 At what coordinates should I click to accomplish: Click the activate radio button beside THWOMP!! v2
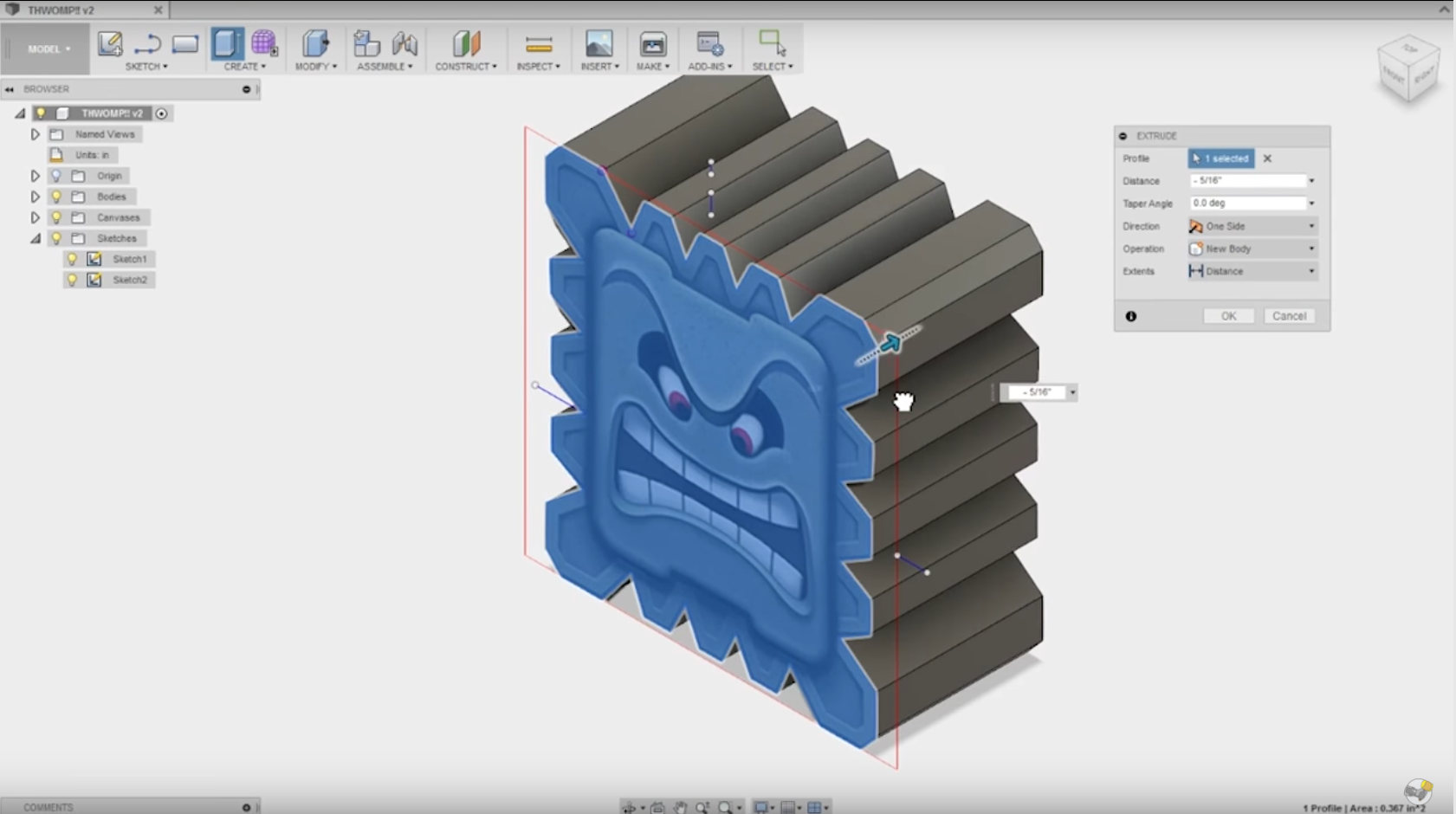point(161,113)
